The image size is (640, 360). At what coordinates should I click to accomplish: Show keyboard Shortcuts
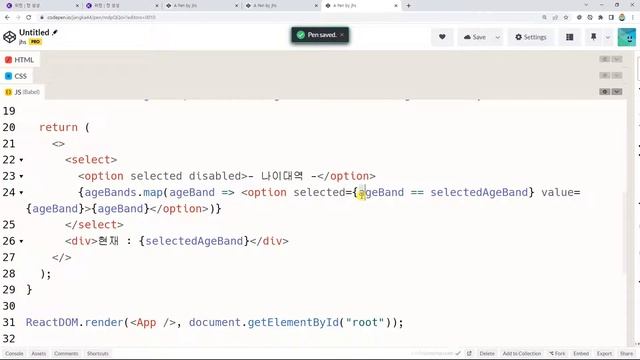(98, 353)
